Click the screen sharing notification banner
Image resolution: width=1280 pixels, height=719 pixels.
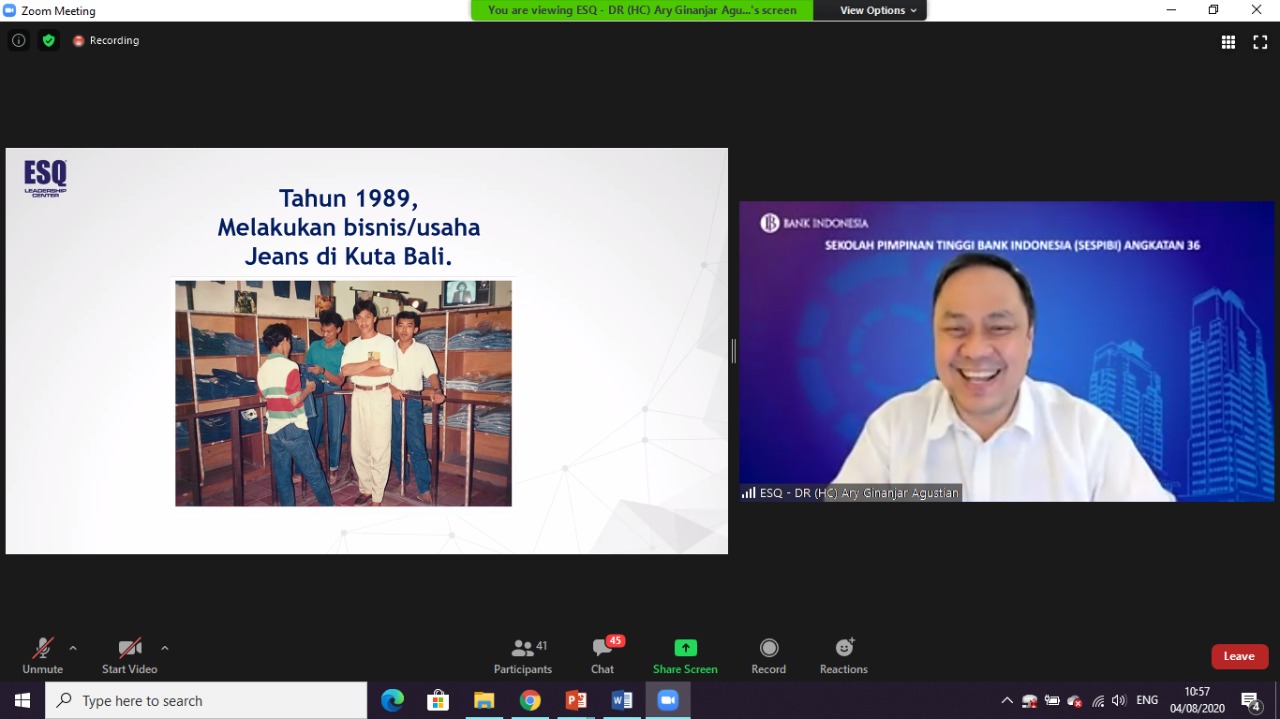coord(642,10)
